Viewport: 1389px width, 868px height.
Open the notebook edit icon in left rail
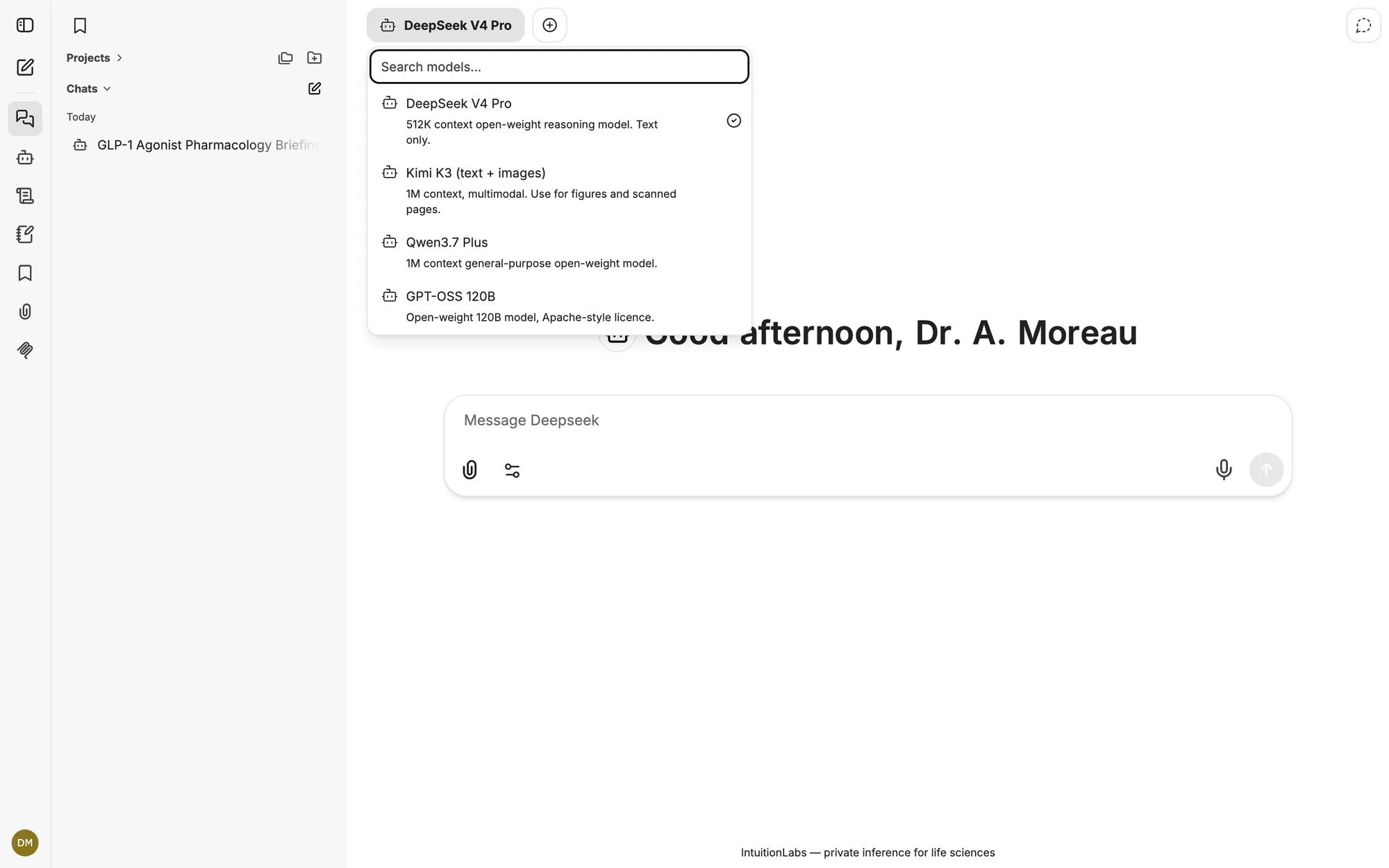(x=25, y=235)
